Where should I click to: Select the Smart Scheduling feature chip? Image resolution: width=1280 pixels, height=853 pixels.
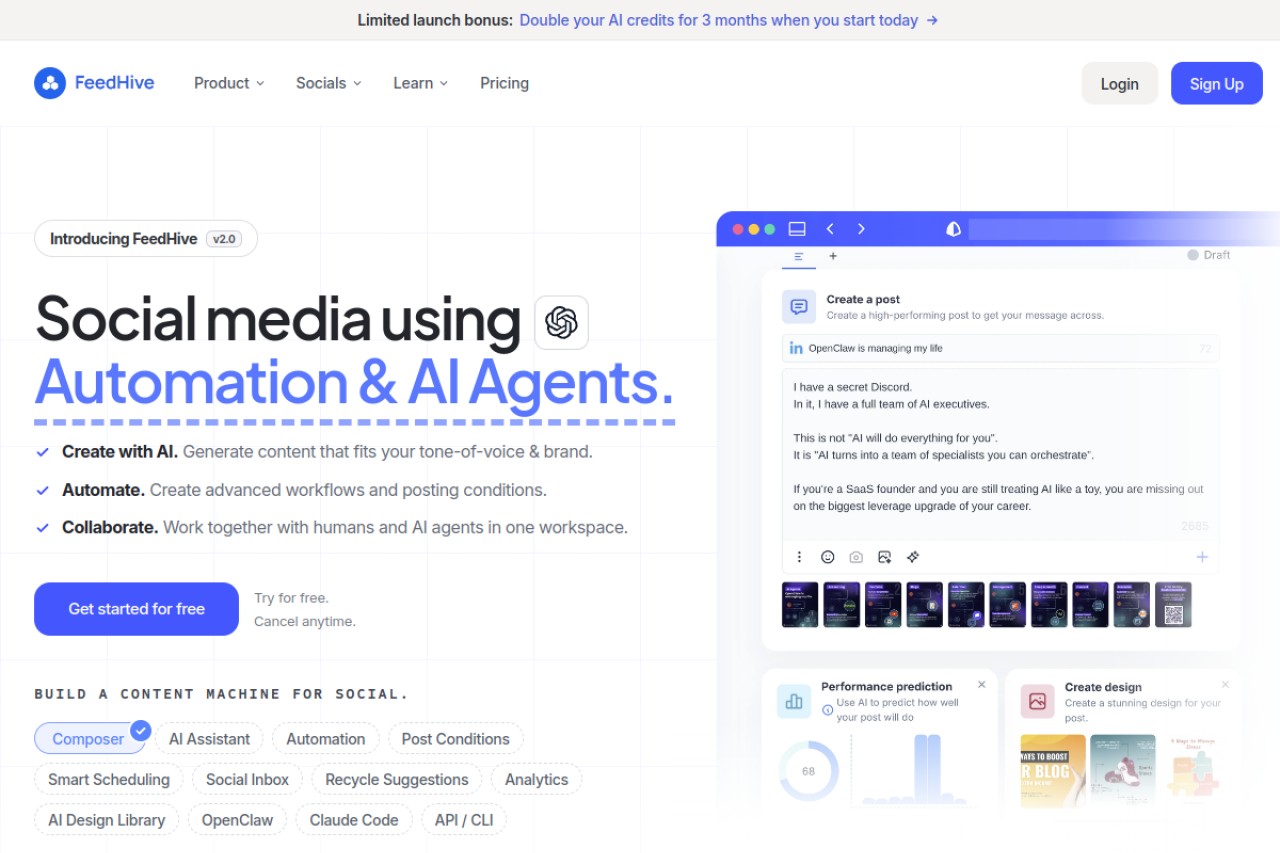tap(109, 780)
